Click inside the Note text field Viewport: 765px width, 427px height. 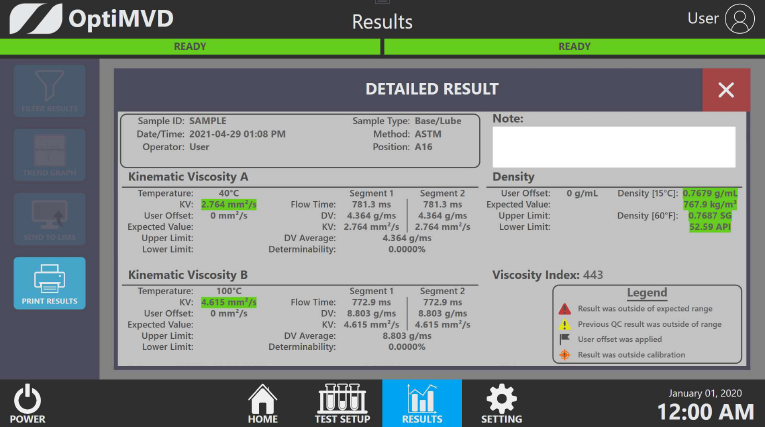pyautogui.click(x=614, y=147)
